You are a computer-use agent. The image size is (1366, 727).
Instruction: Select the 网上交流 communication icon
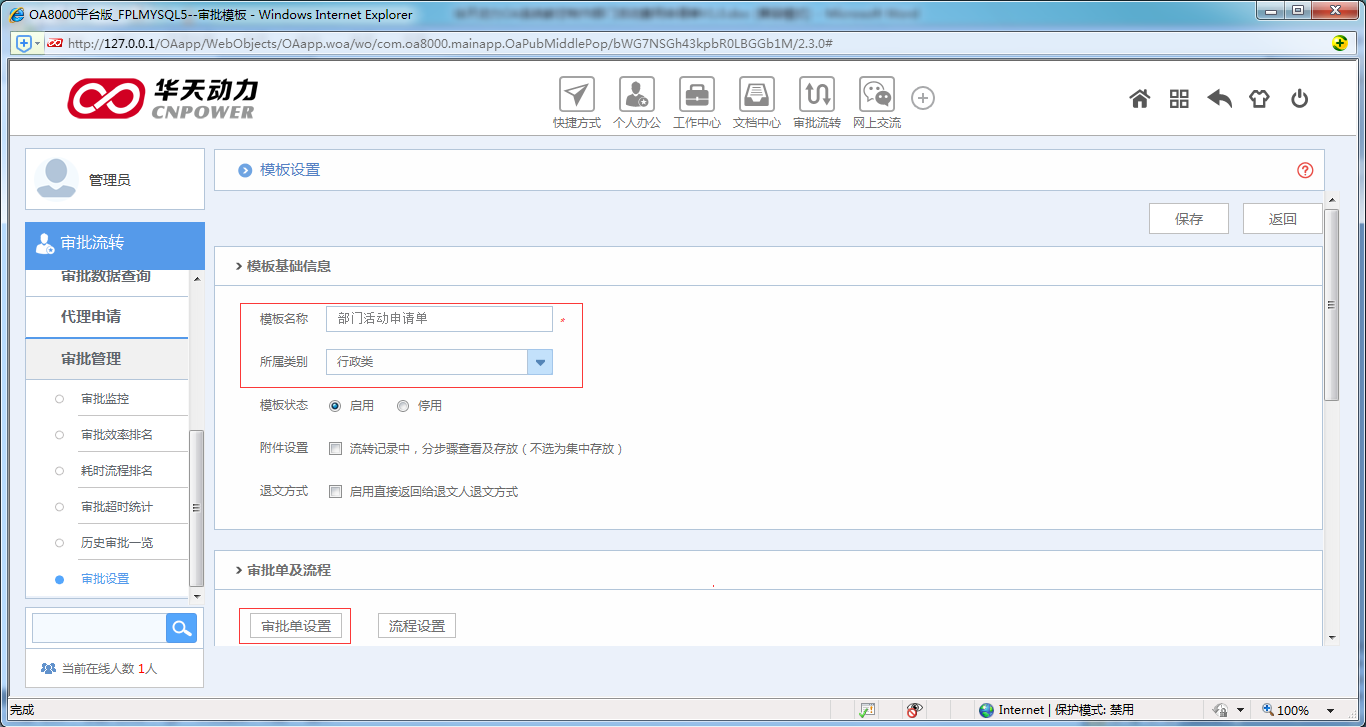tap(876, 95)
